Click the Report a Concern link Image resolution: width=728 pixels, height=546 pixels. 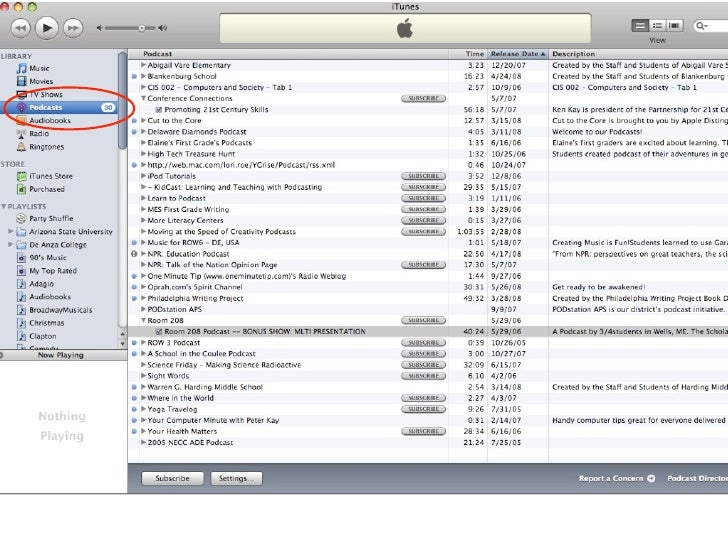click(617, 478)
